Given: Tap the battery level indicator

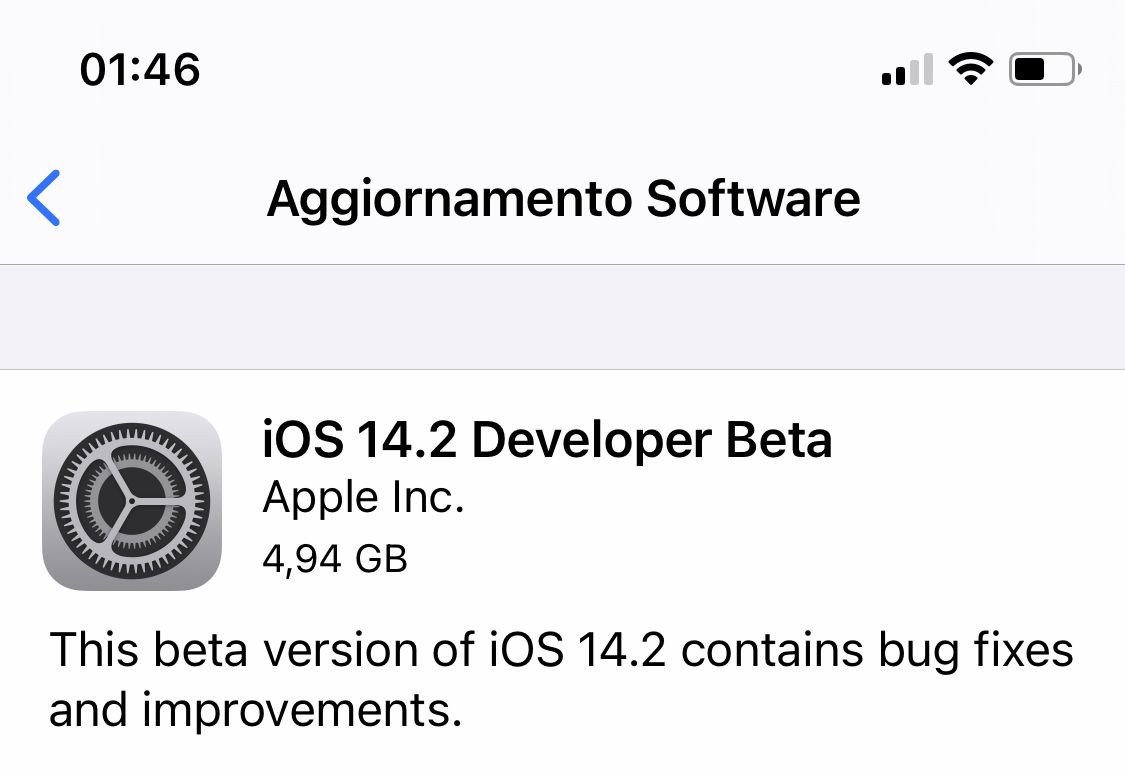Looking at the screenshot, I should (1045, 70).
